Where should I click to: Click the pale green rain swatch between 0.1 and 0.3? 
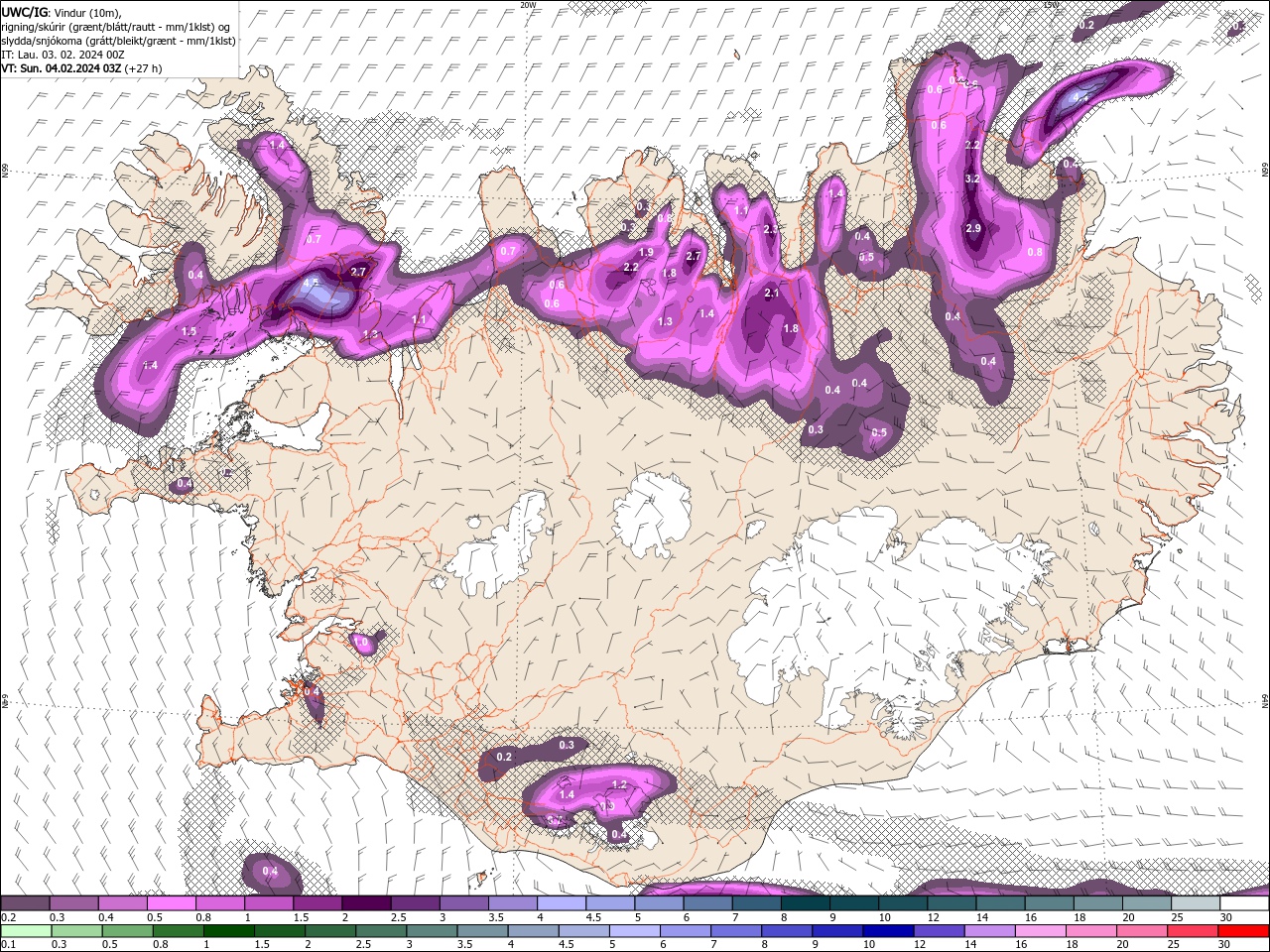(26, 931)
